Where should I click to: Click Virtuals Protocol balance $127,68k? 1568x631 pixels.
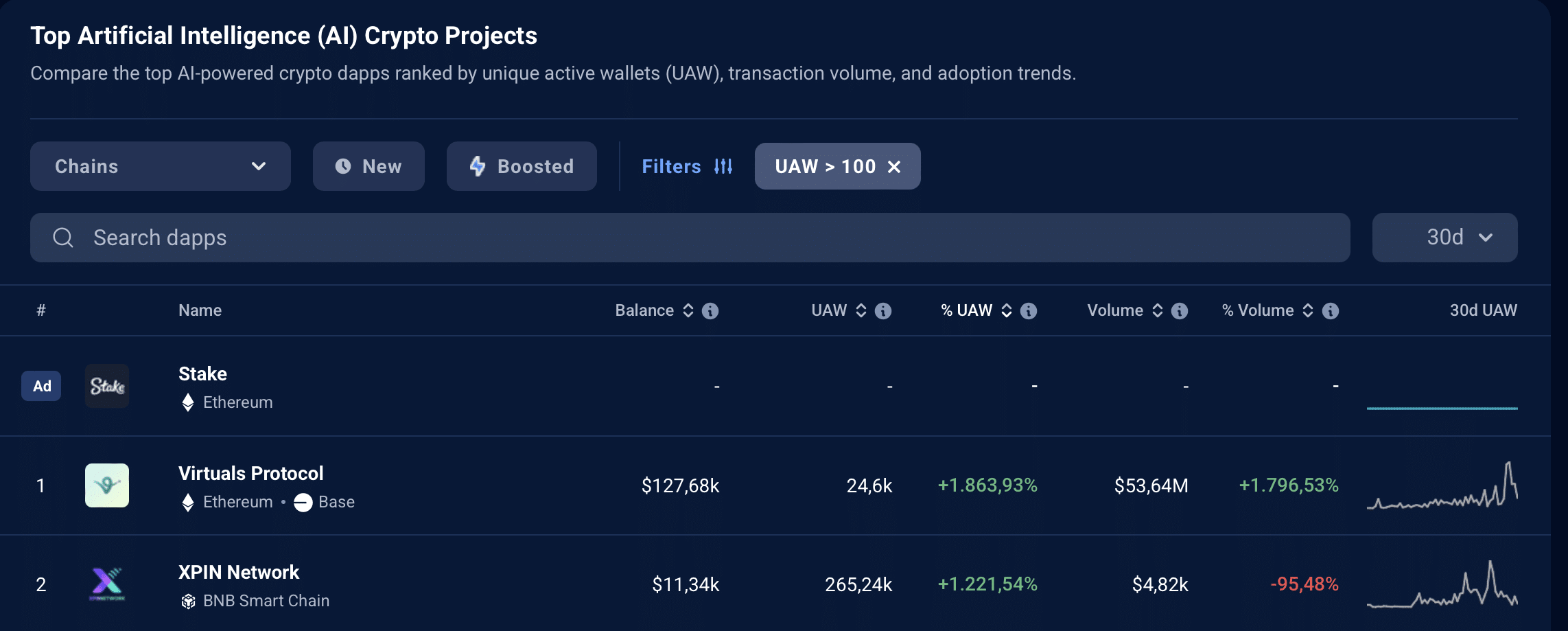tap(680, 485)
